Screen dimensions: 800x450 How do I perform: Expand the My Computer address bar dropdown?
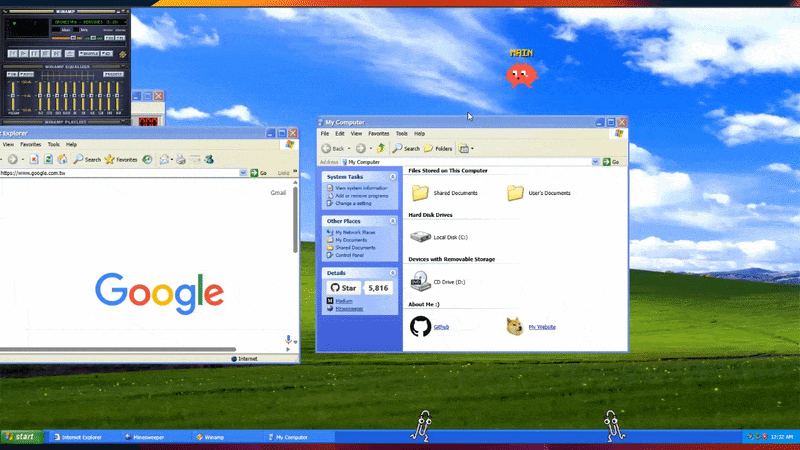[595, 162]
